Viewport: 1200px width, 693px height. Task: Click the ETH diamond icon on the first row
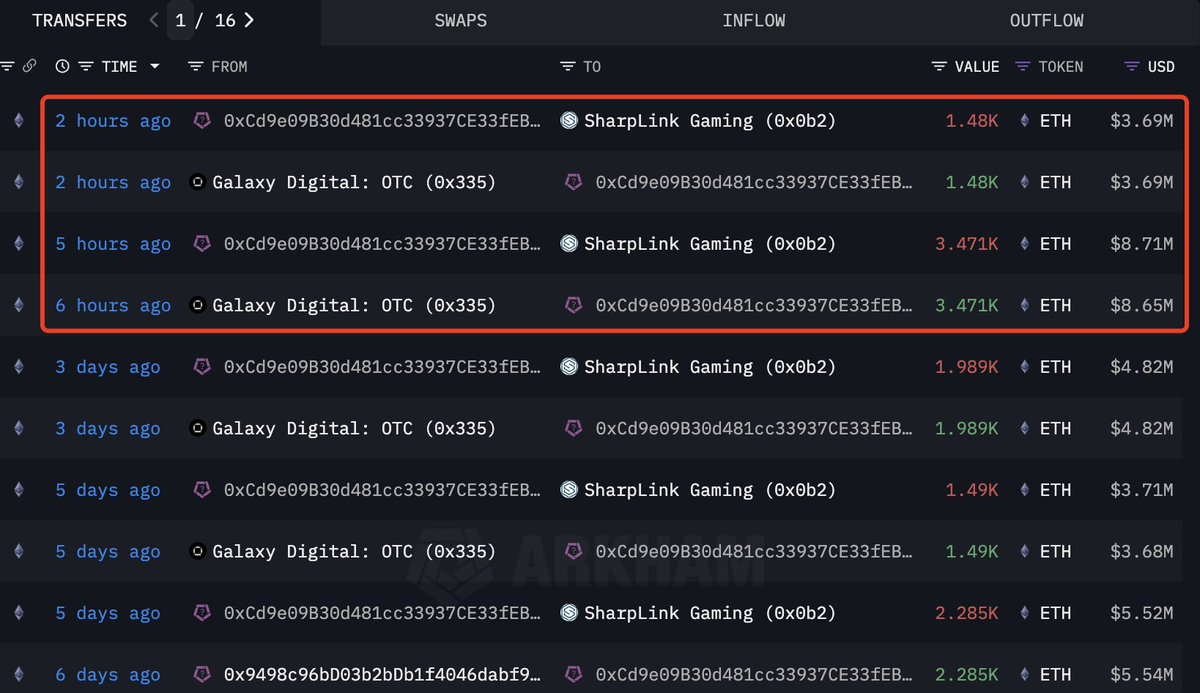[x=1023, y=120]
